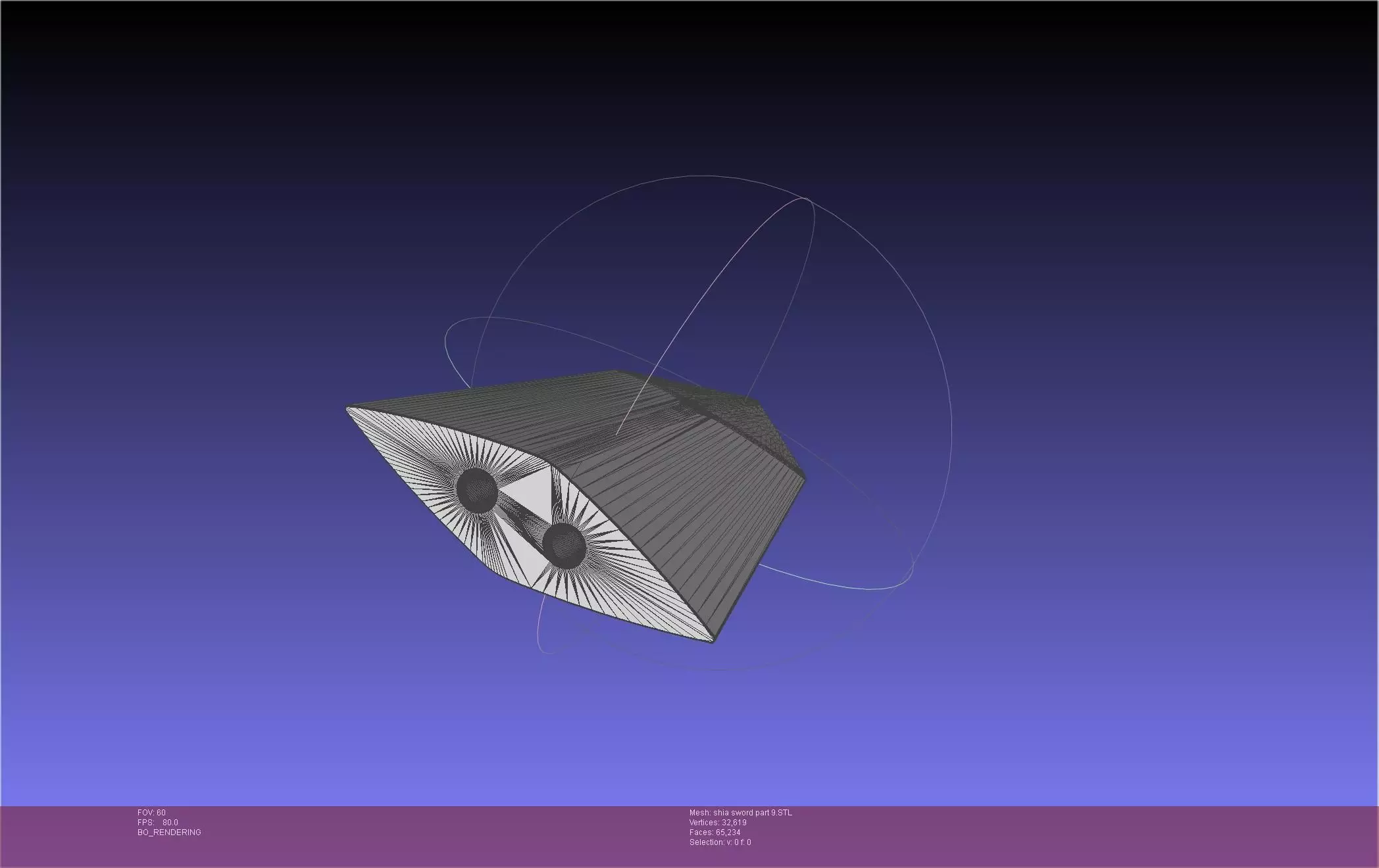Screen dimensions: 1379x868
Task: Click the 'Selection: v: 0 f: 0' text
Action: pyautogui.click(x=720, y=842)
